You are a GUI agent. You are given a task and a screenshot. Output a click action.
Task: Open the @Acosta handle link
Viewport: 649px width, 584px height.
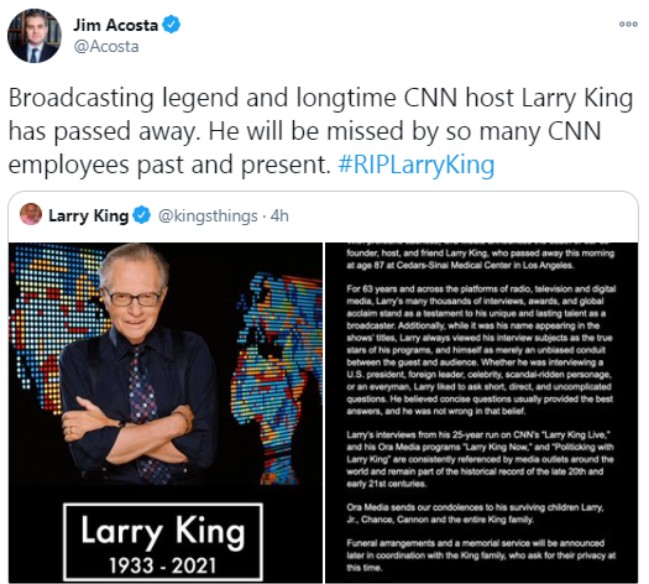(x=106, y=47)
